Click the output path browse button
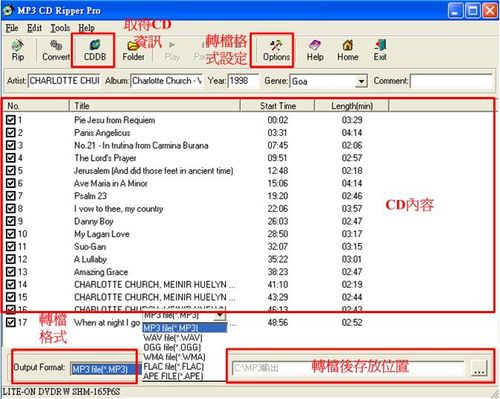 click(x=479, y=368)
